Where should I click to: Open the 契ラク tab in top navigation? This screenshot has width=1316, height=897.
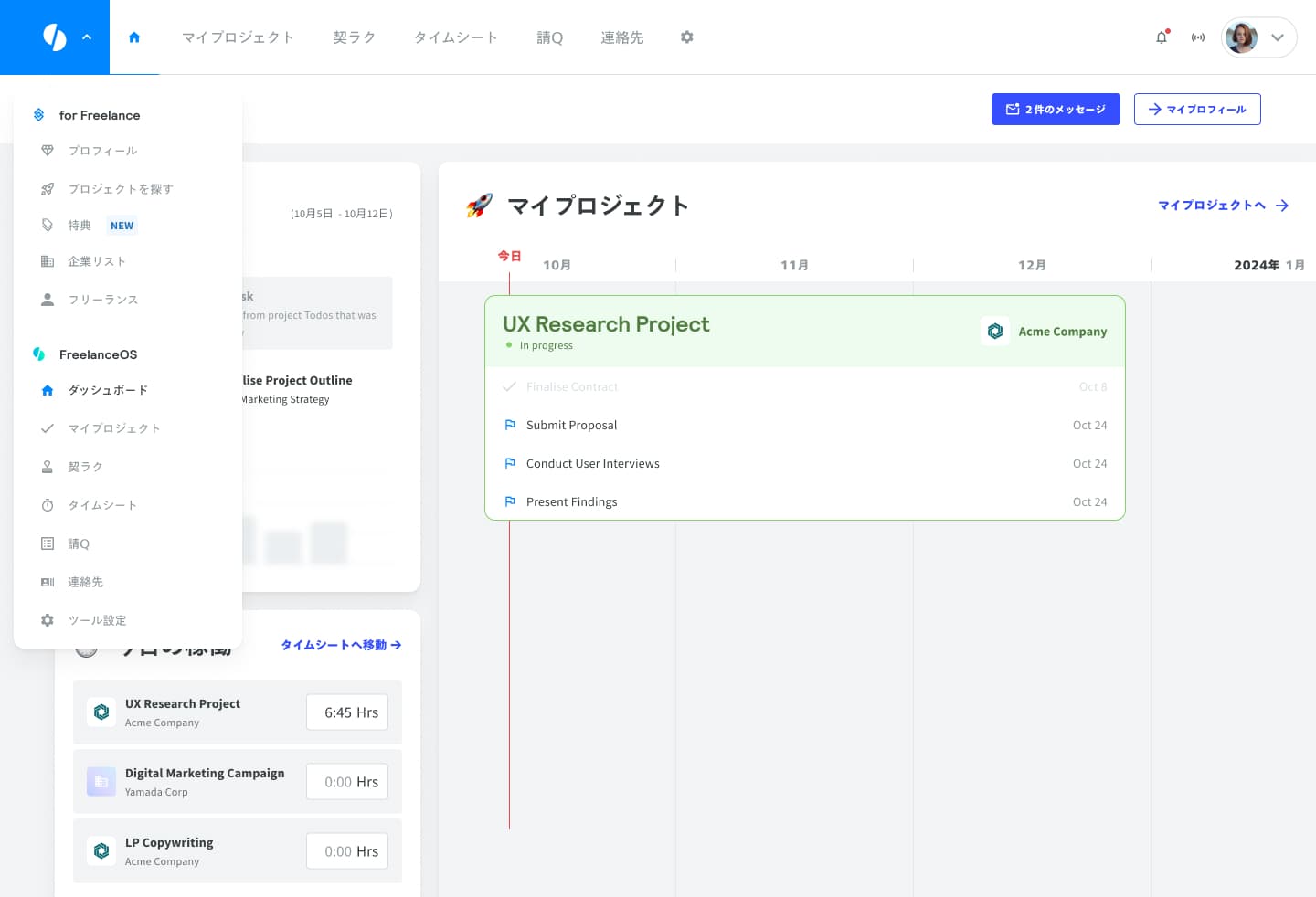point(354,37)
